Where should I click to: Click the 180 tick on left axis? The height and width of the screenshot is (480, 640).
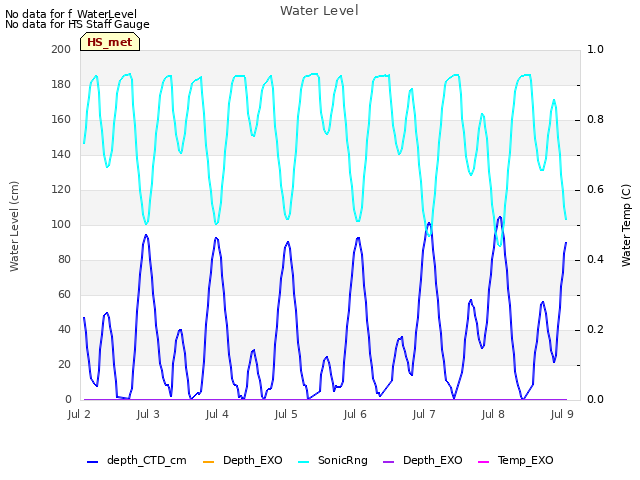(61, 84)
